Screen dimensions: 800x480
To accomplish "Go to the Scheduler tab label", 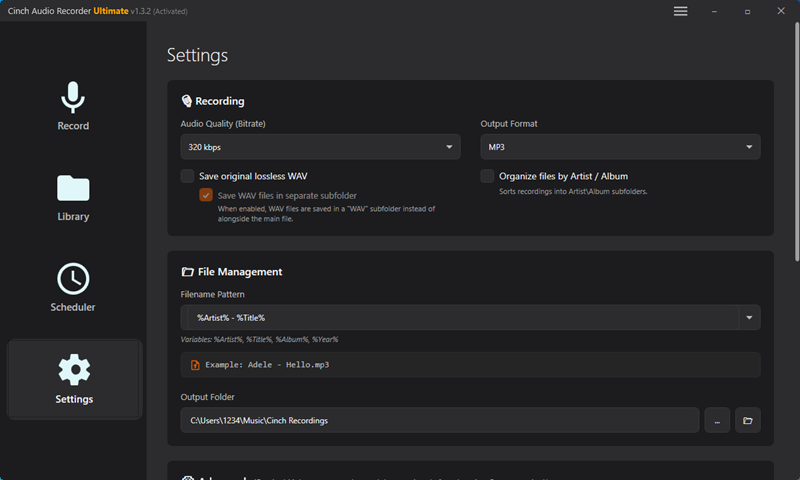I will click(x=73, y=307).
